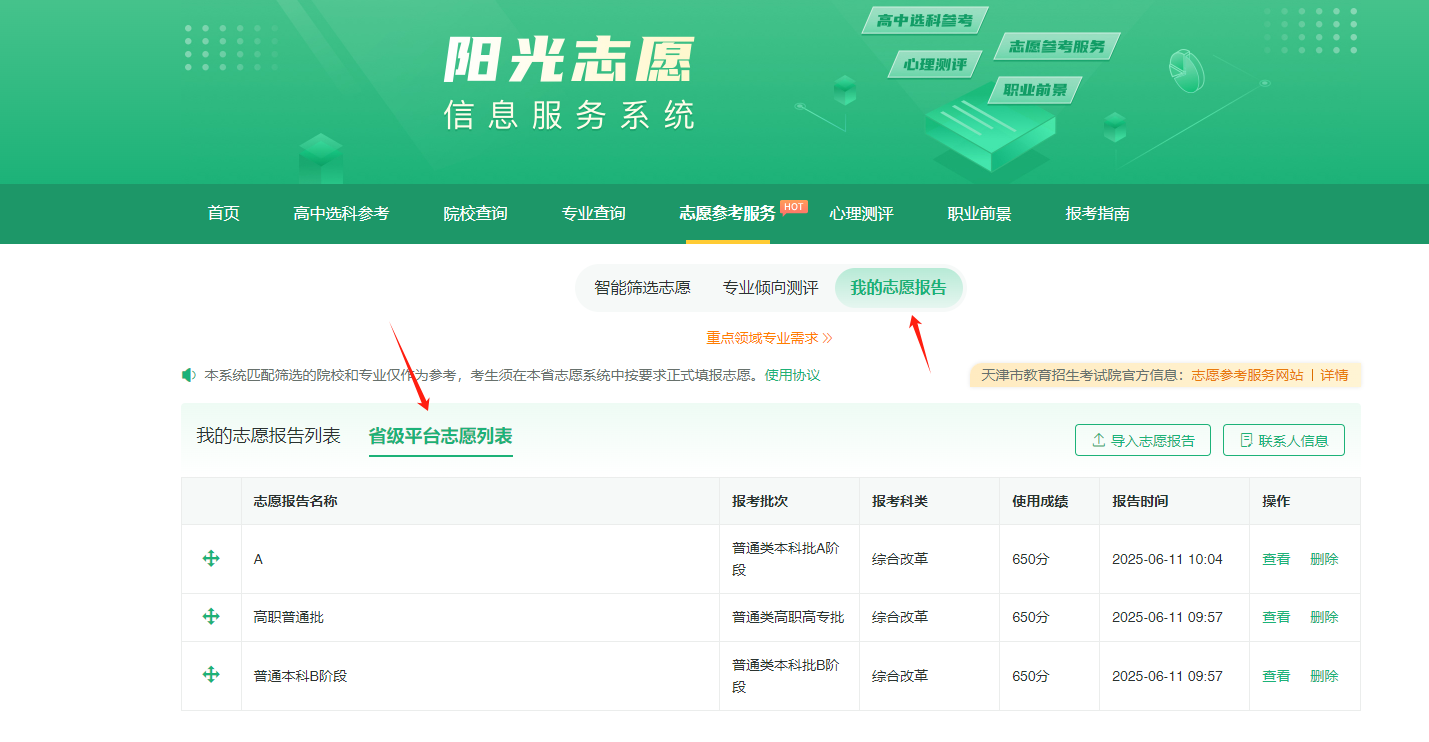This screenshot has width=1429, height=742.
Task: Click the drag-move icon in row A
Action: pyautogui.click(x=211, y=559)
